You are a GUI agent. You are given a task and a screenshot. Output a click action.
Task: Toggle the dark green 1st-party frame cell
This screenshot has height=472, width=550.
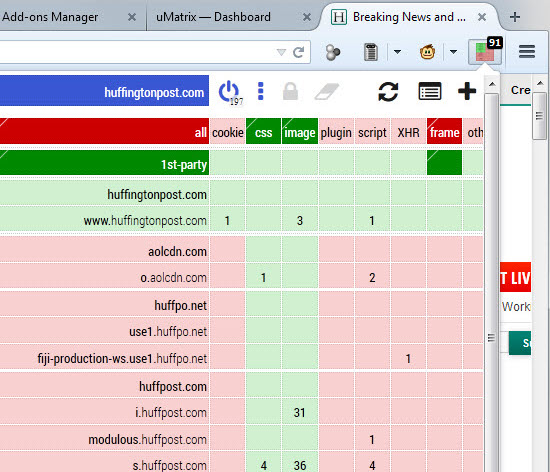coord(444,163)
